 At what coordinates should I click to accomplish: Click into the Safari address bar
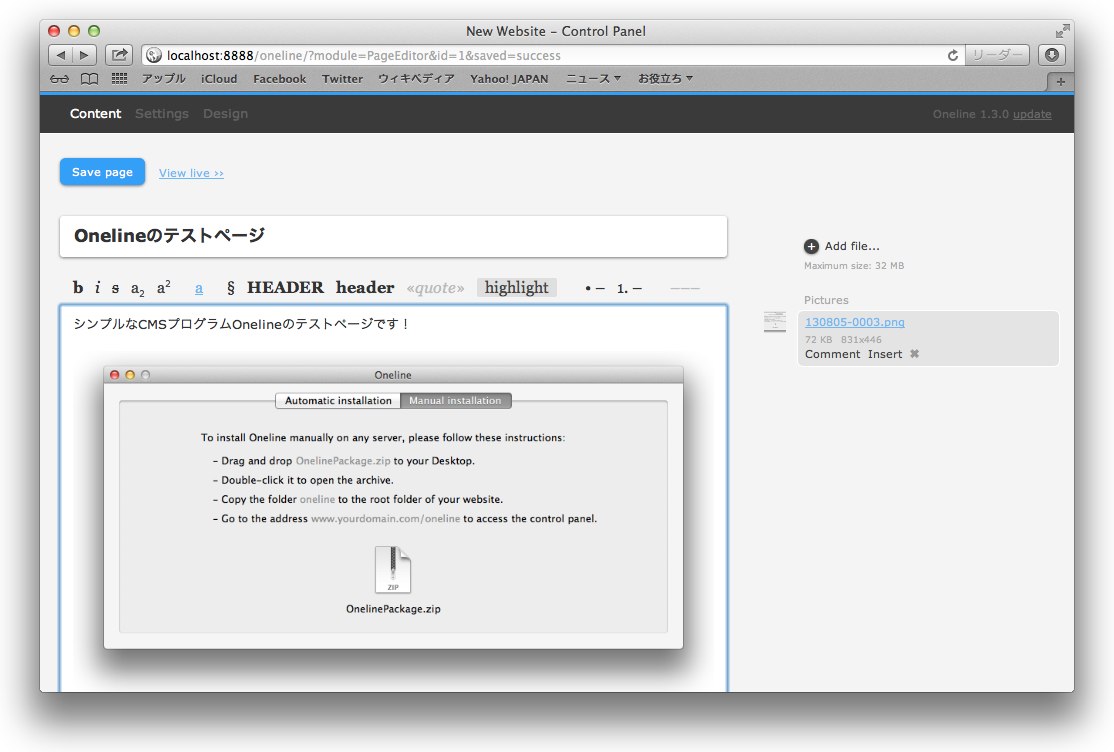(554, 55)
